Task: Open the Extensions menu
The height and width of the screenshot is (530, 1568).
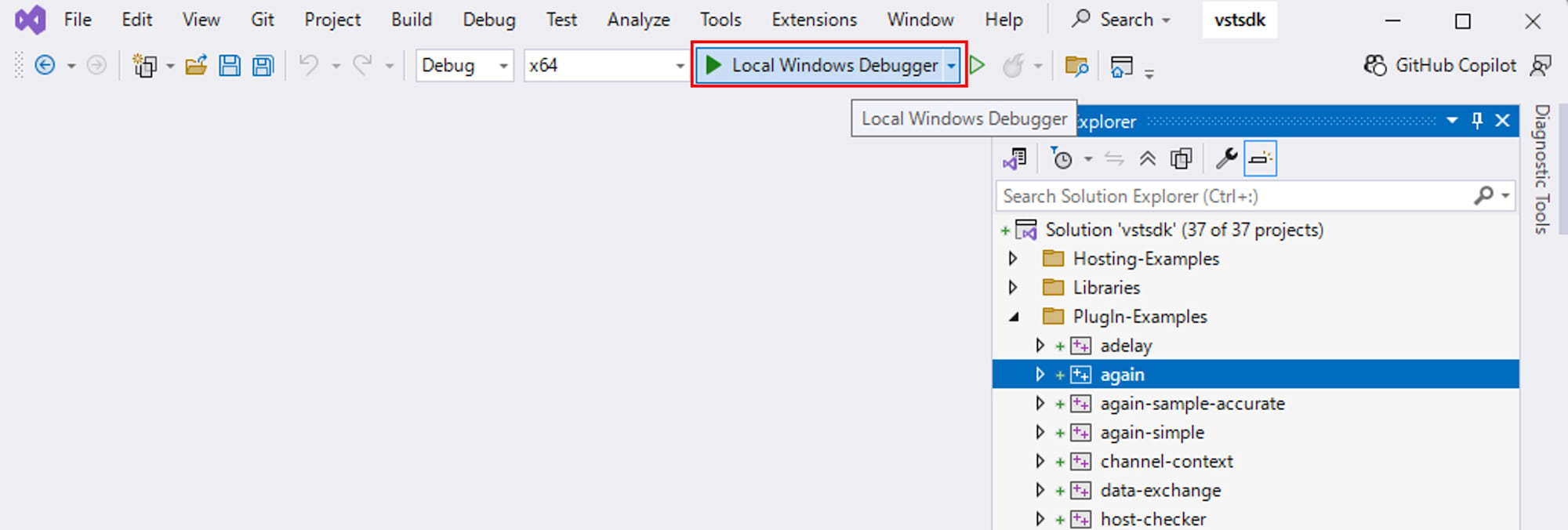Action: [815, 20]
